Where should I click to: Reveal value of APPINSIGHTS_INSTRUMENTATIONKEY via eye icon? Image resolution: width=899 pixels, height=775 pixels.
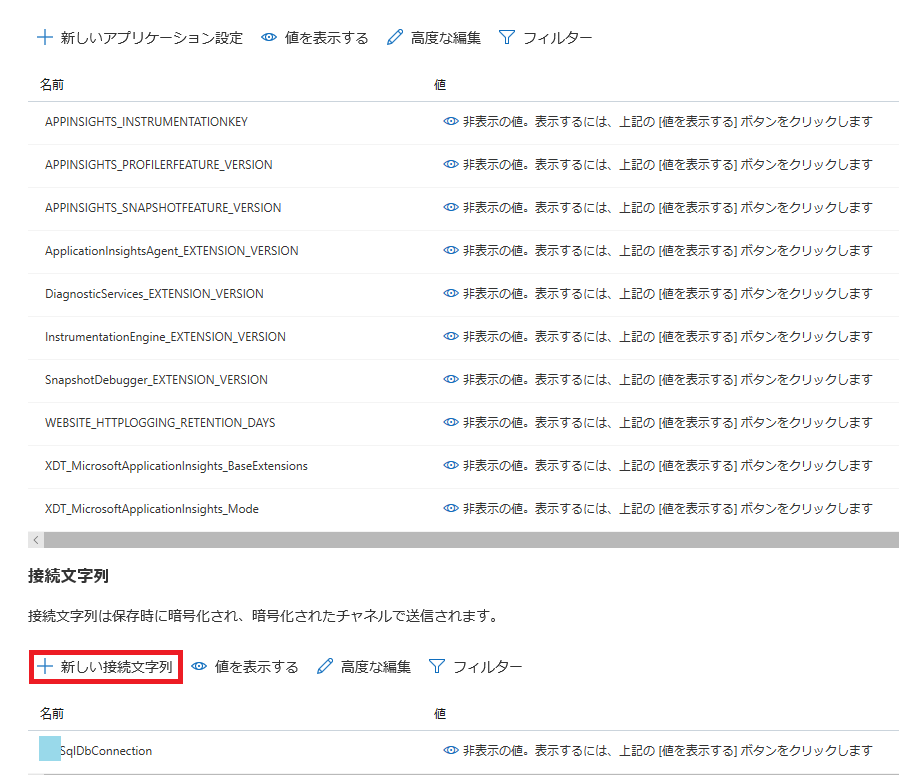pyautogui.click(x=451, y=122)
